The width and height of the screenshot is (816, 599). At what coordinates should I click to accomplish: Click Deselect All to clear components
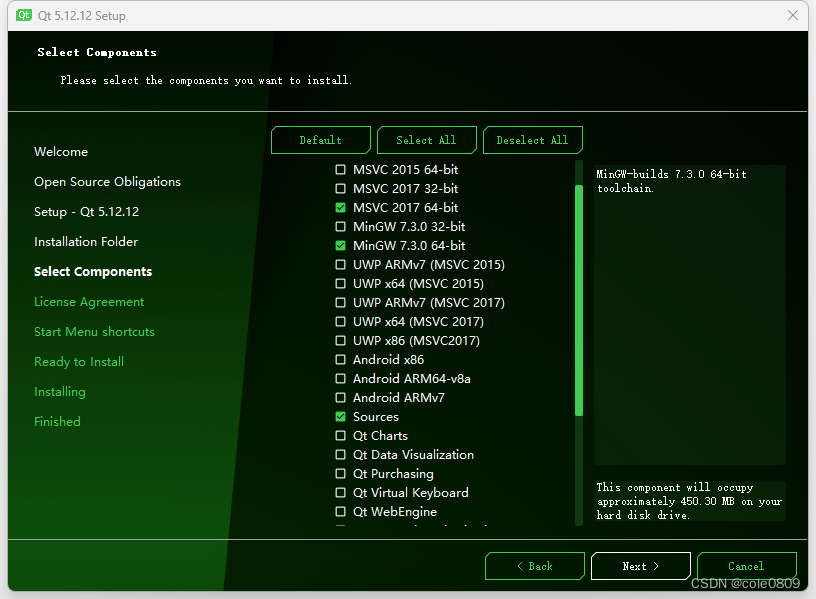click(x=532, y=140)
